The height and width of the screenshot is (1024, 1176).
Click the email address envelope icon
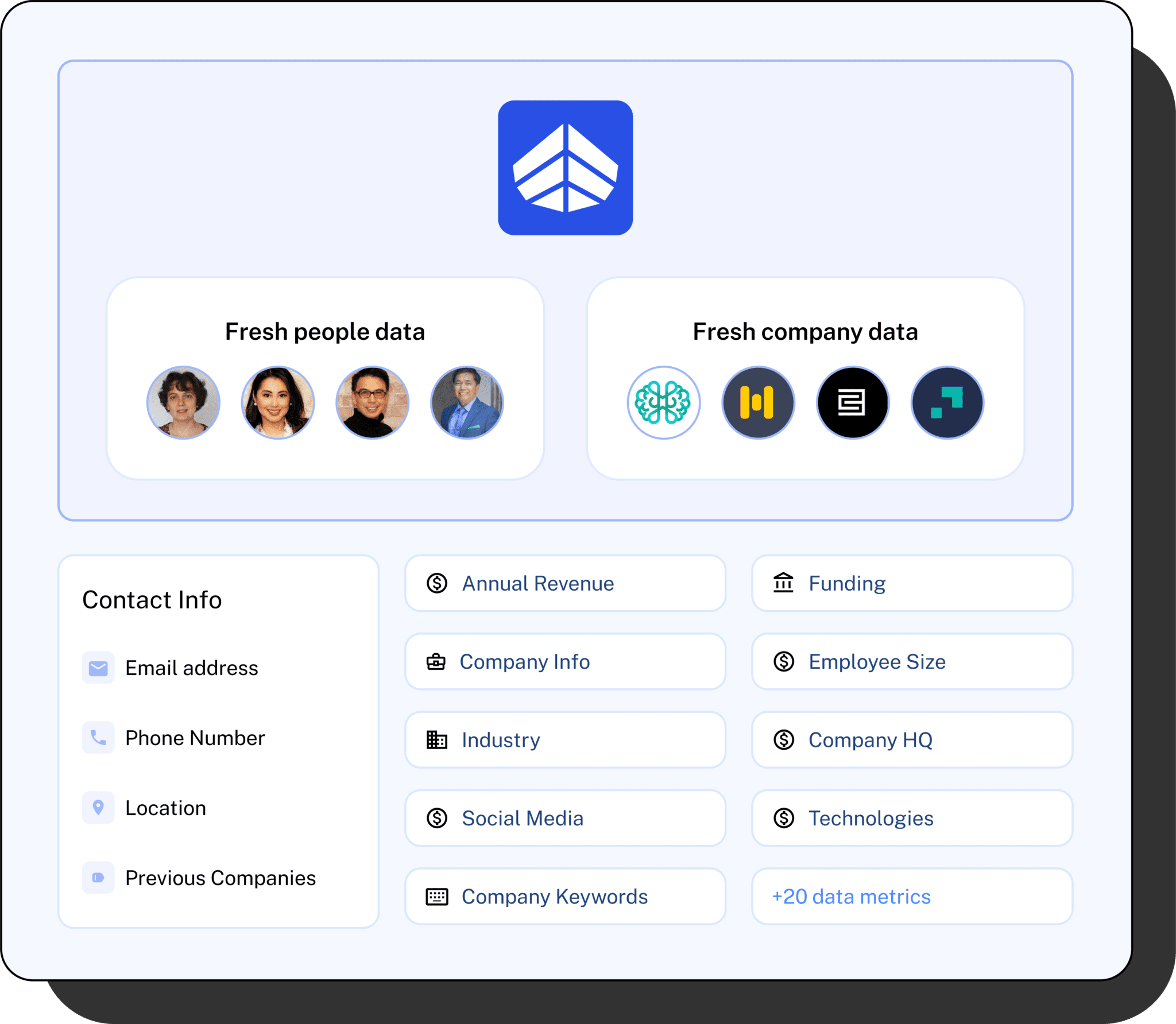point(99,668)
